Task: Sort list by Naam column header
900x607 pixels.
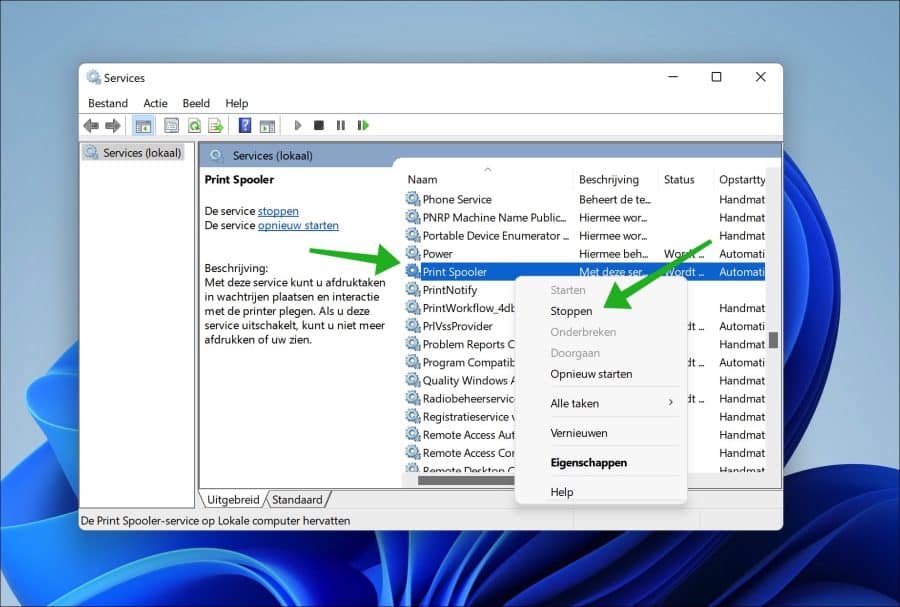Action: (422, 180)
